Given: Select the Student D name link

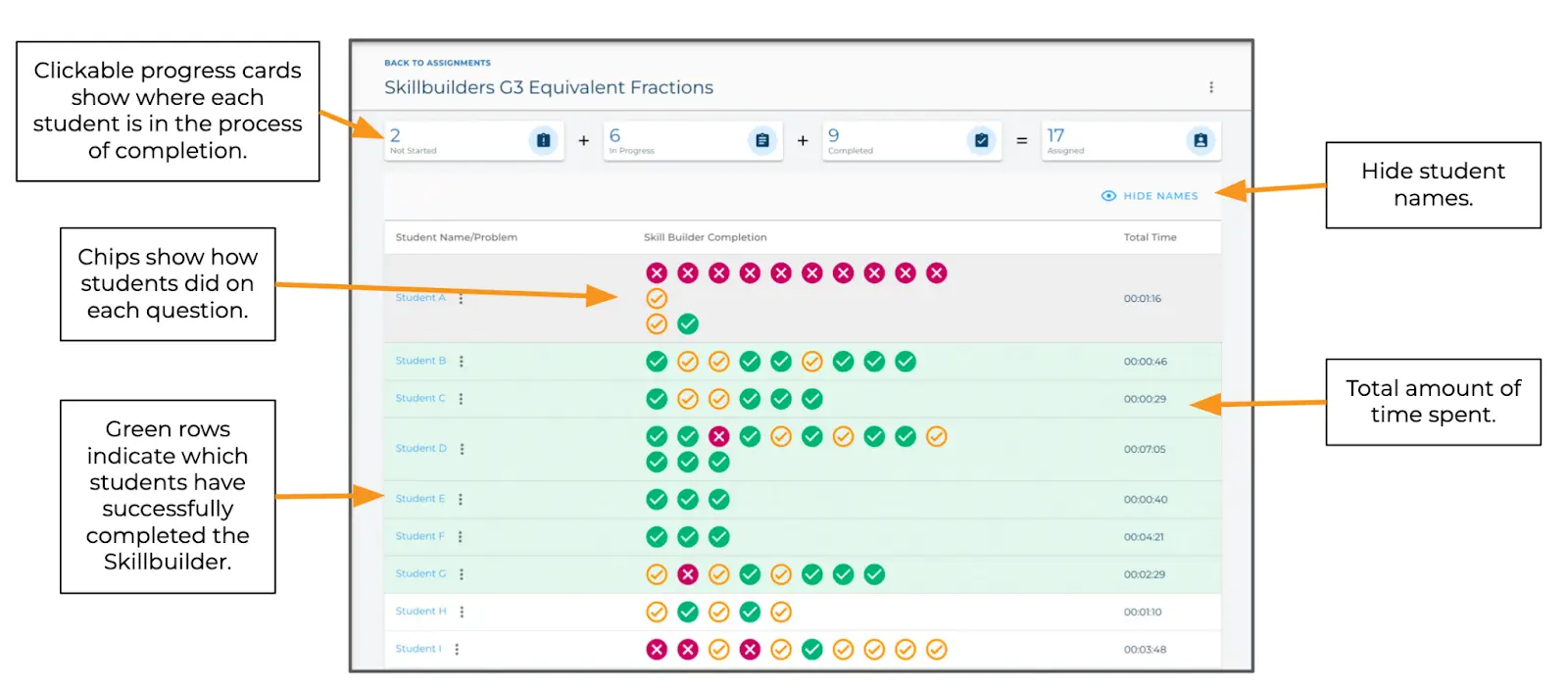Looking at the screenshot, I should [x=421, y=448].
